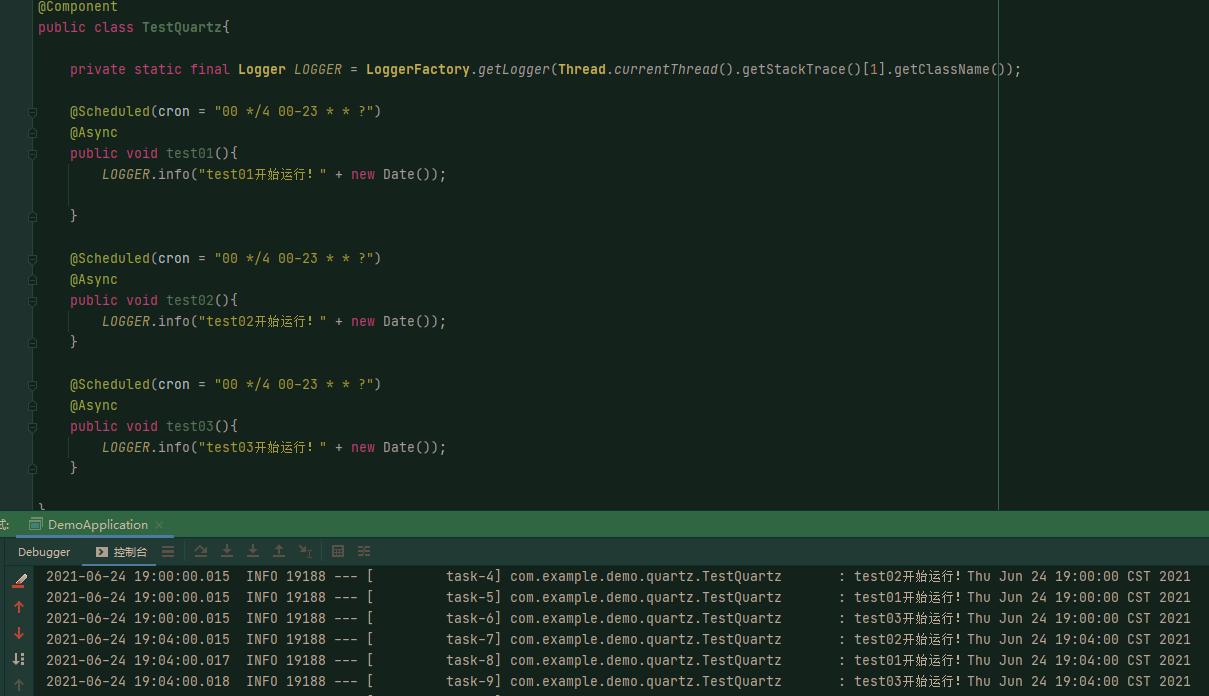Click the @Async annotation above test02
Screen dimensions: 1209x696
pos(94,279)
